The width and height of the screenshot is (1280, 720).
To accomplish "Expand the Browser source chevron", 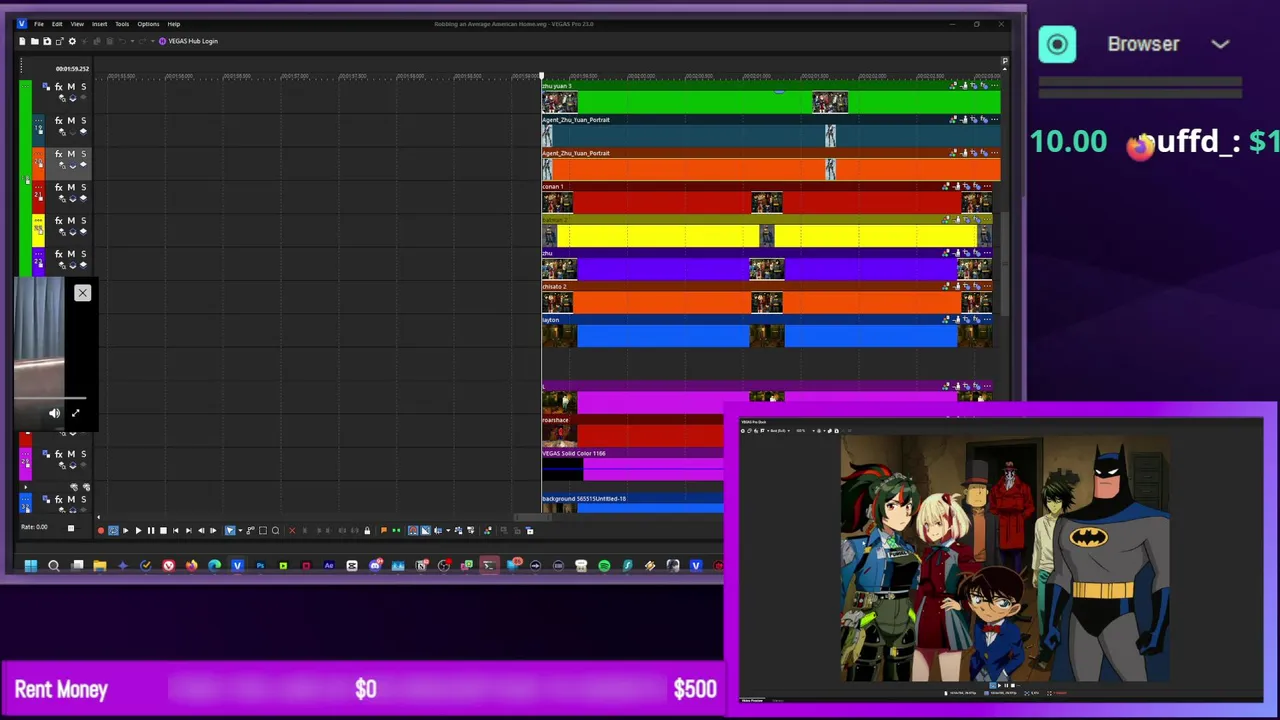I will click(1220, 44).
